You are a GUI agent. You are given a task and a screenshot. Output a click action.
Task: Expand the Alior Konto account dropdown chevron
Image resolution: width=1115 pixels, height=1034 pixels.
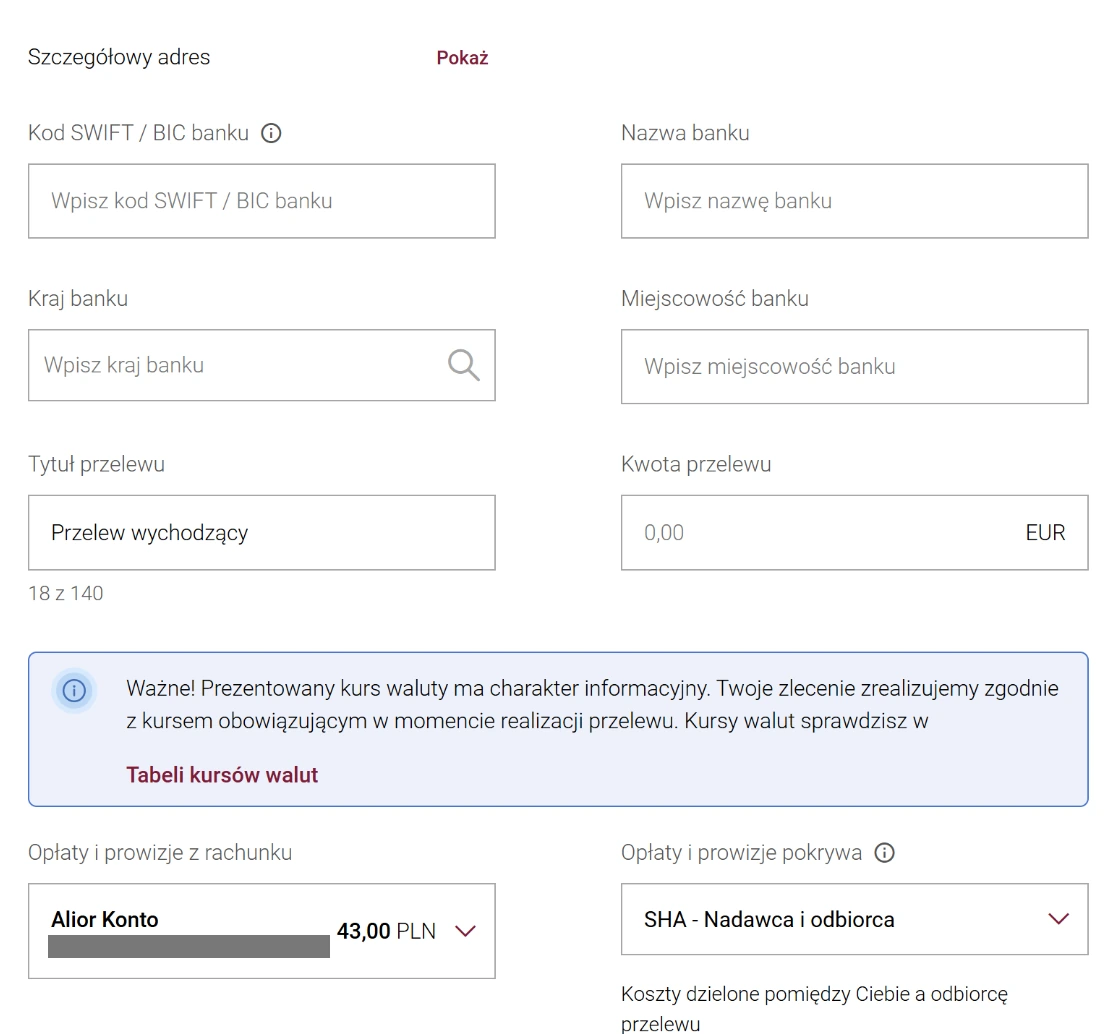pos(465,931)
